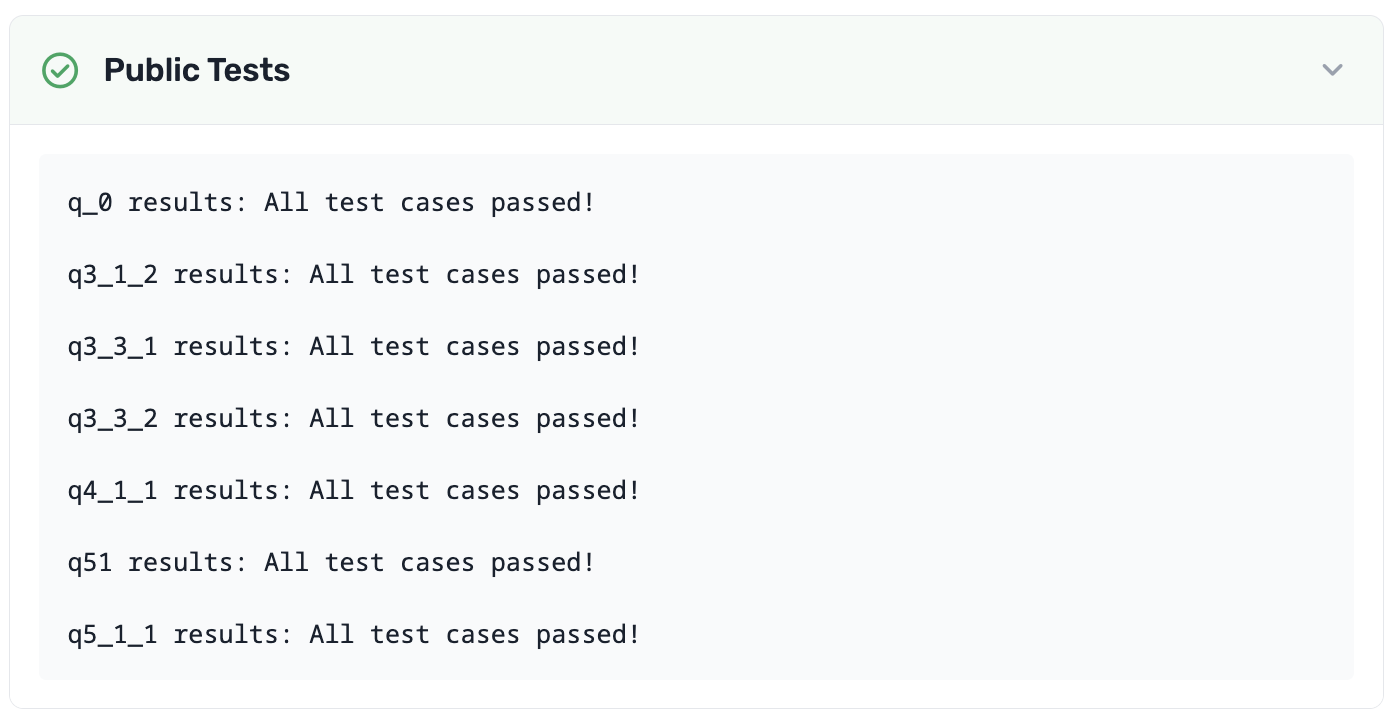Click "All test cases passed!" for q3_3_2
The image size is (1398, 726).
point(474,419)
